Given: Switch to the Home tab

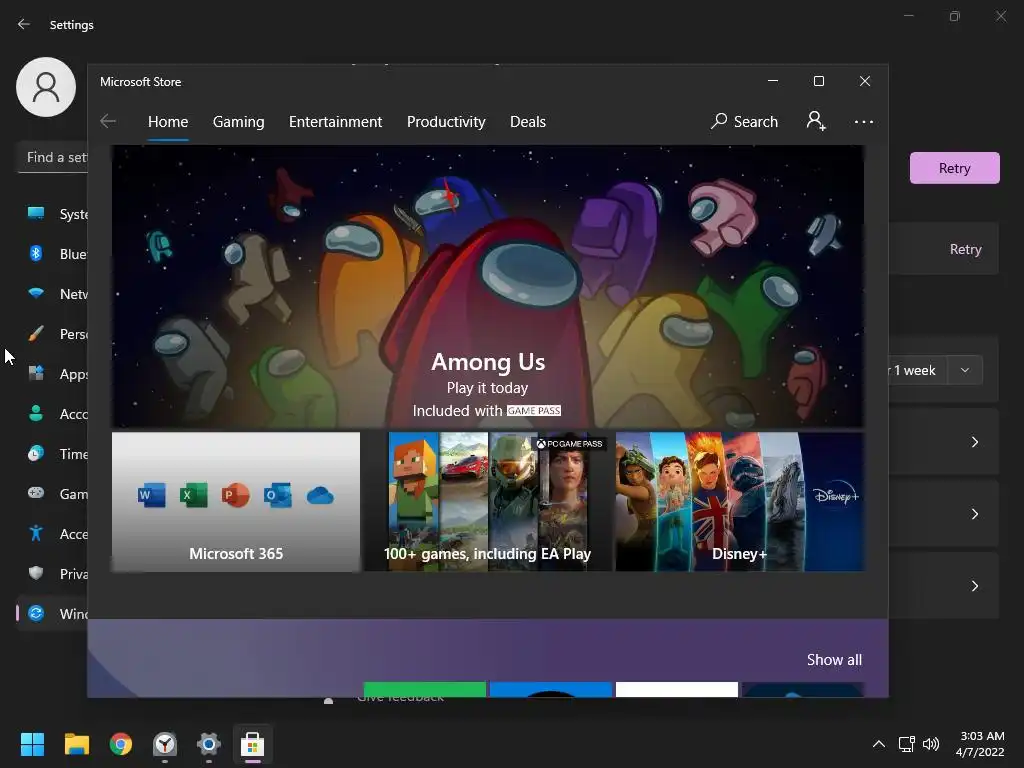Looking at the screenshot, I should click(168, 122).
